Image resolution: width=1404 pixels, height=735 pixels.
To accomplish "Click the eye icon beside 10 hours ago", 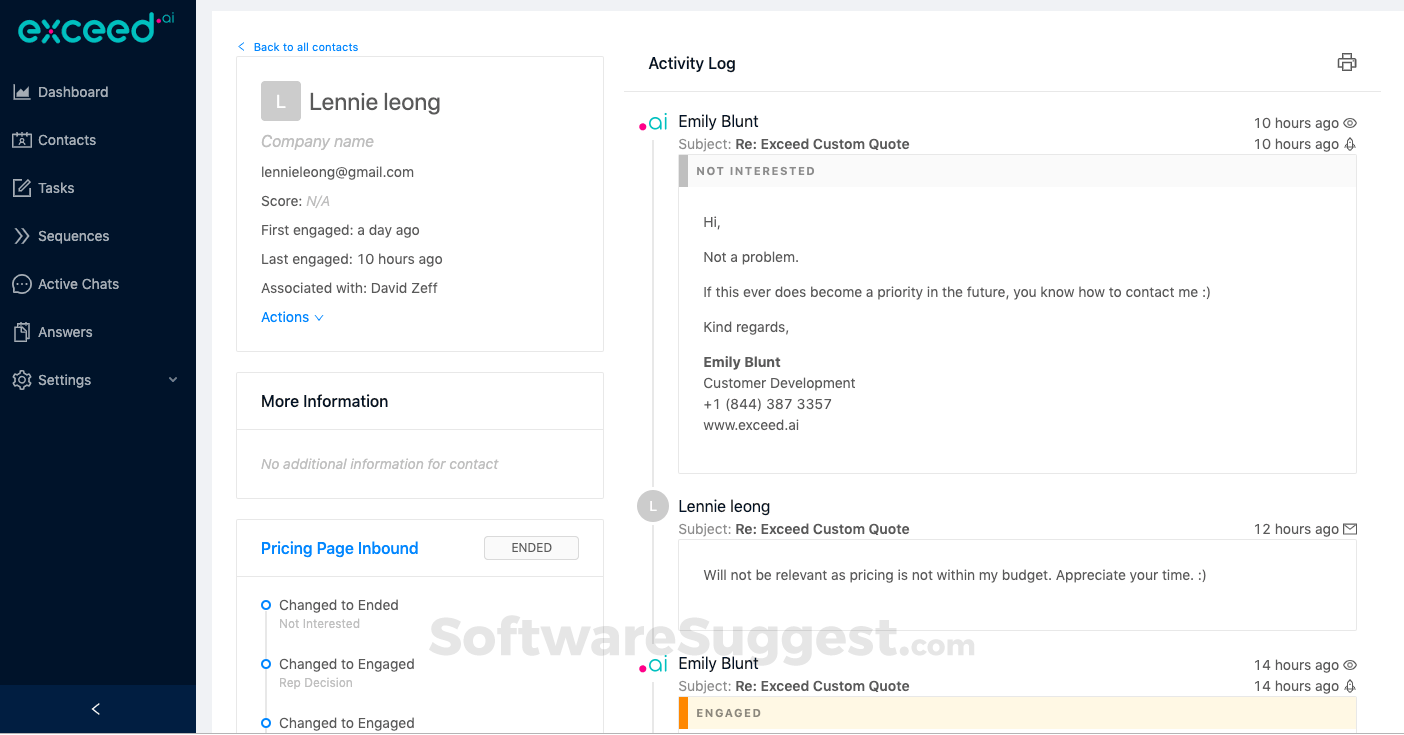I will pyautogui.click(x=1350, y=123).
